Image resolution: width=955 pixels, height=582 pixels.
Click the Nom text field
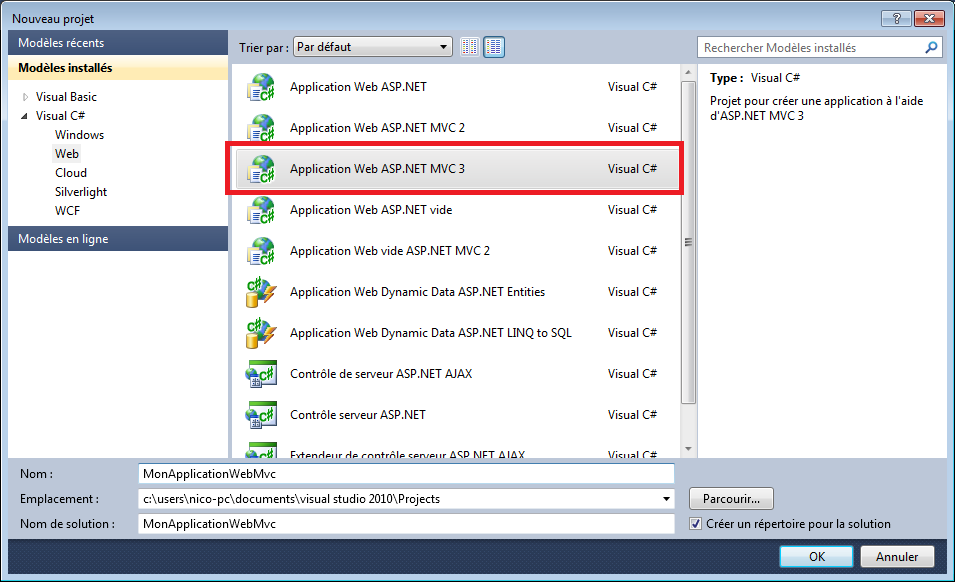pyautogui.click(x=406, y=473)
